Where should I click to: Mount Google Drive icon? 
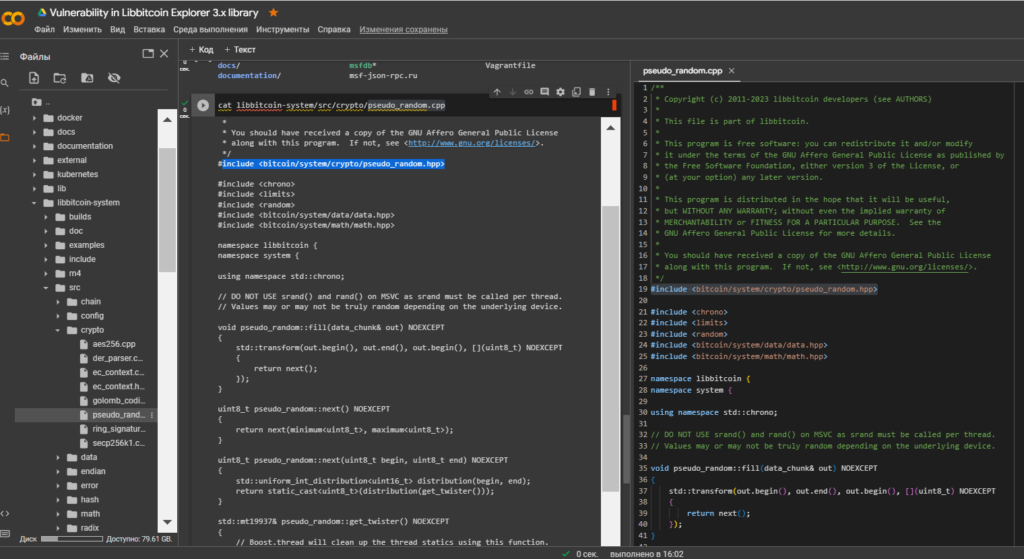point(87,78)
